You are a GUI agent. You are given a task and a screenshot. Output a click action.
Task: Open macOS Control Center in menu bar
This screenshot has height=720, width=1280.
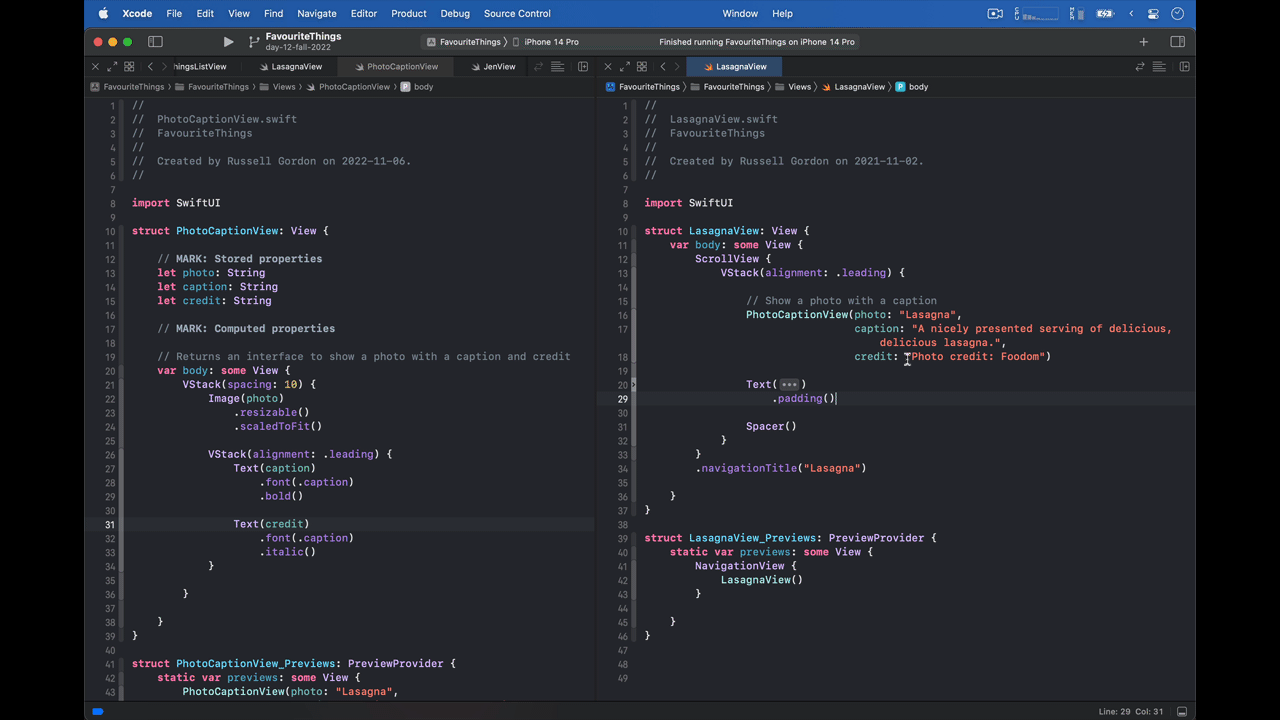click(1153, 14)
